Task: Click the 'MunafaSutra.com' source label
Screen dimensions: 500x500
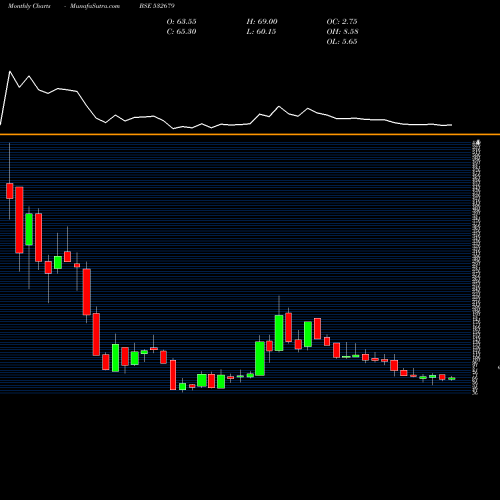Action: [x=95, y=6]
